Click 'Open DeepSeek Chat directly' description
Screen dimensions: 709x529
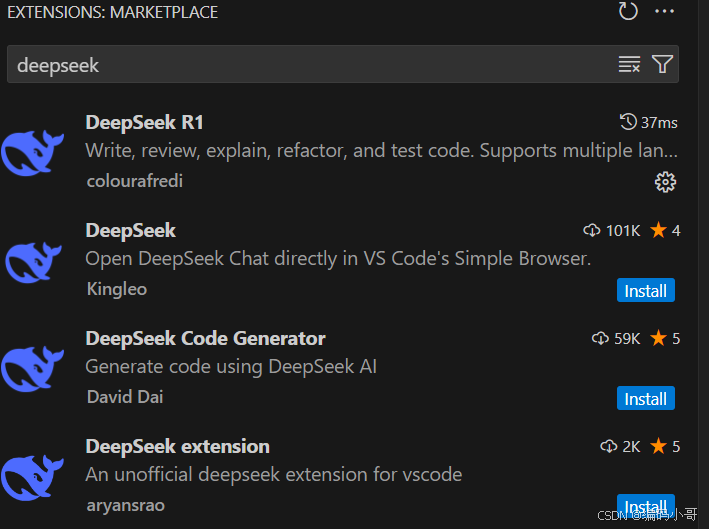tap(338, 259)
